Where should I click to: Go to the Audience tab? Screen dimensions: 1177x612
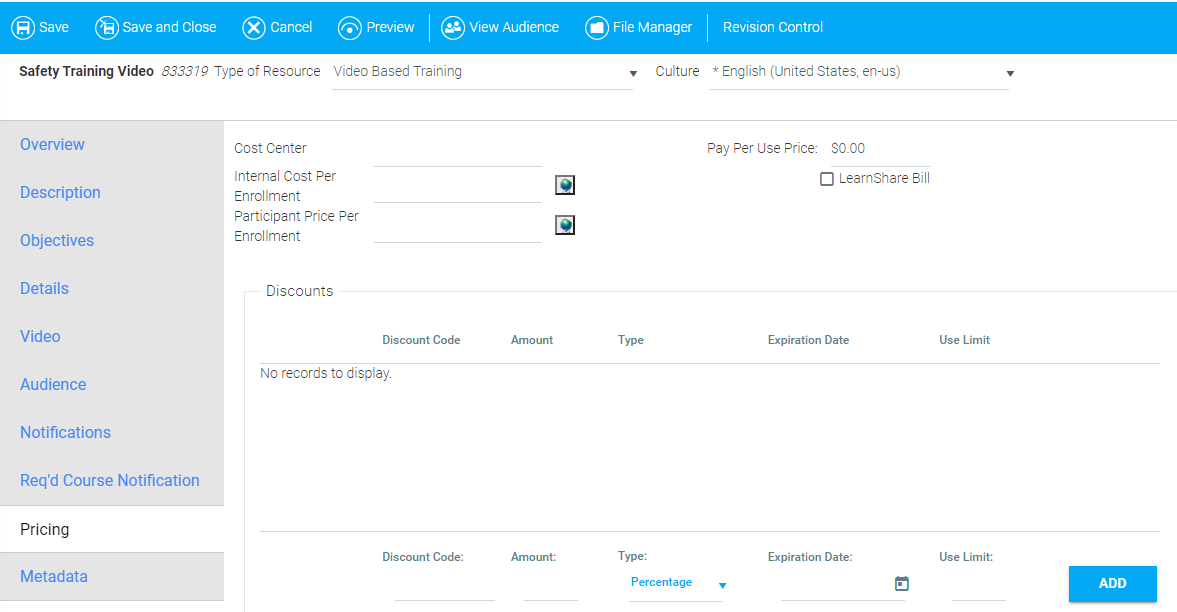pyautogui.click(x=53, y=385)
